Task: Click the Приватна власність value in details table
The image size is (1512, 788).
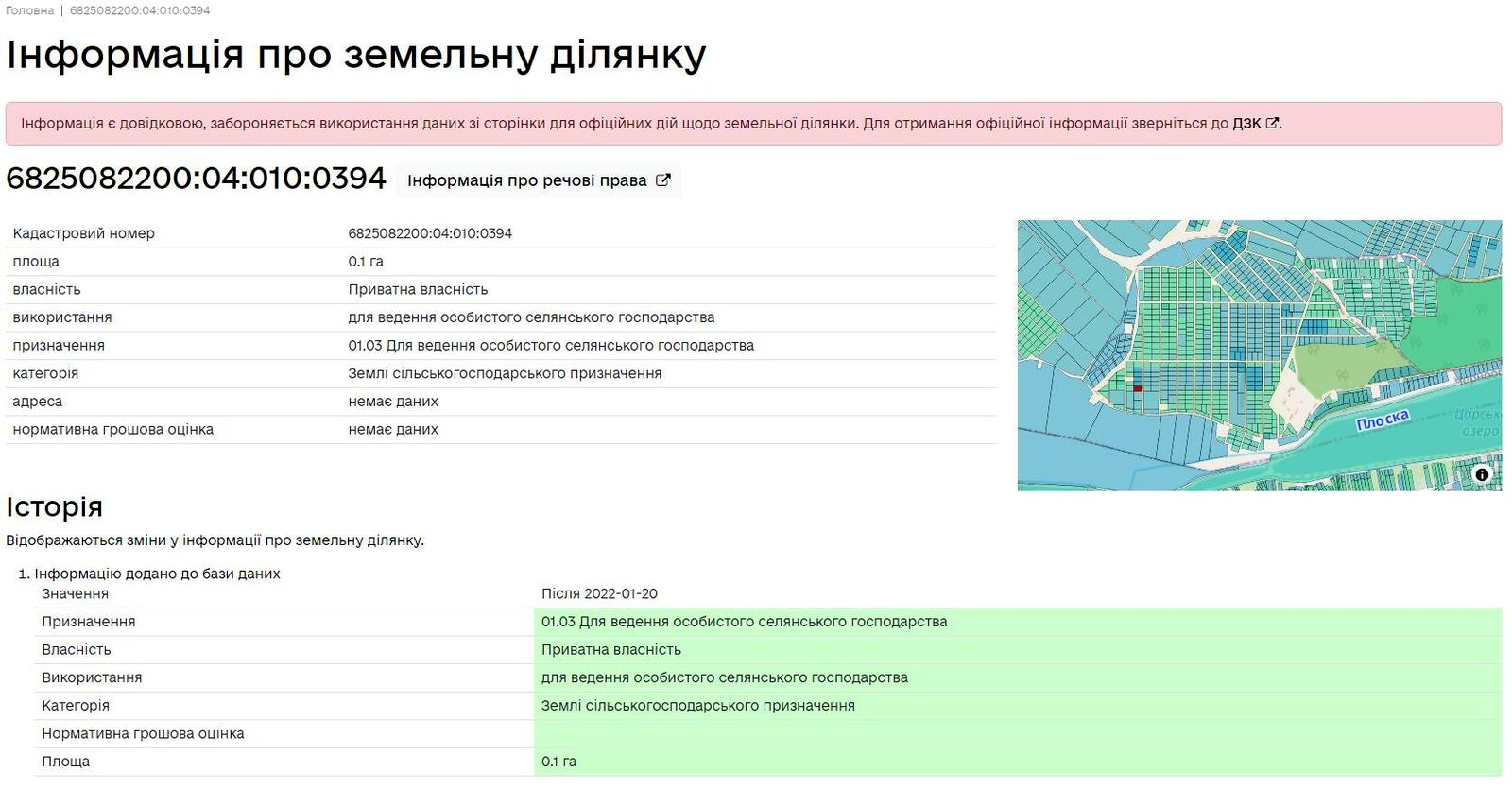Action: click(418, 289)
